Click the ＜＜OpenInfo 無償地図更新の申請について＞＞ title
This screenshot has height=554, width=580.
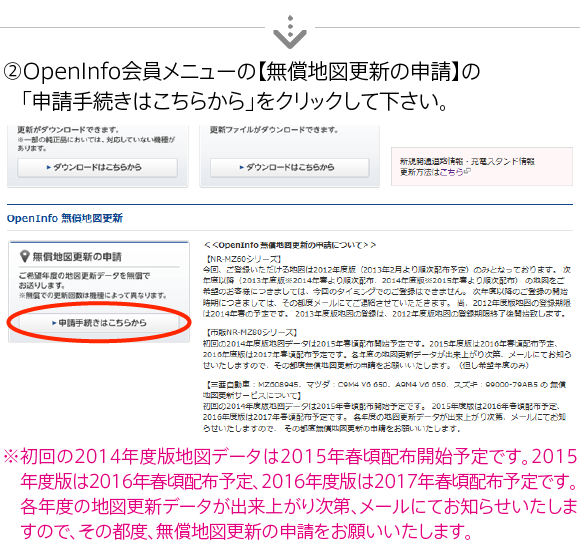coord(290,245)
